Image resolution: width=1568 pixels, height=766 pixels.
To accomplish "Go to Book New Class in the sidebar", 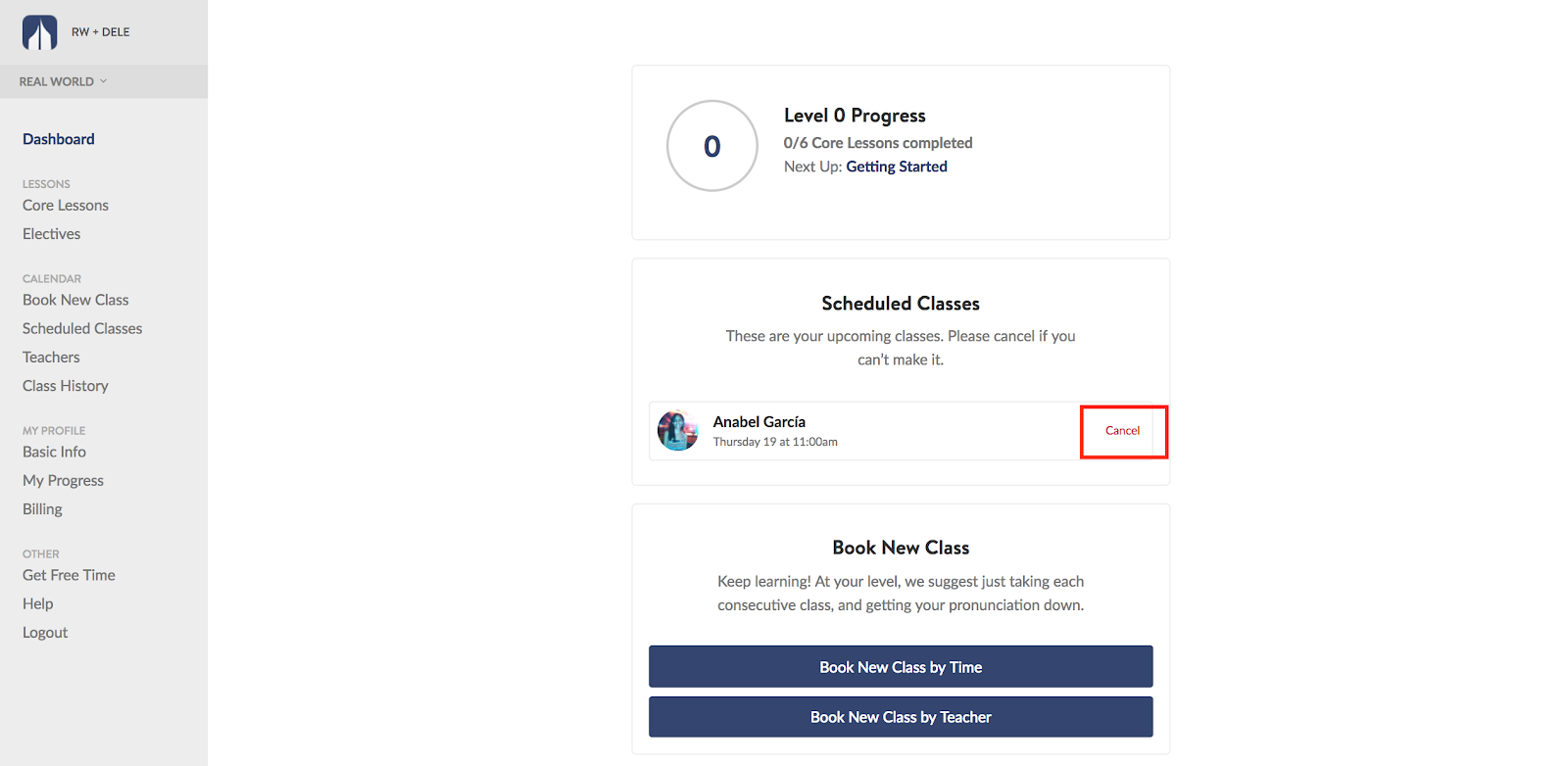I will click(x=75, y=299).
